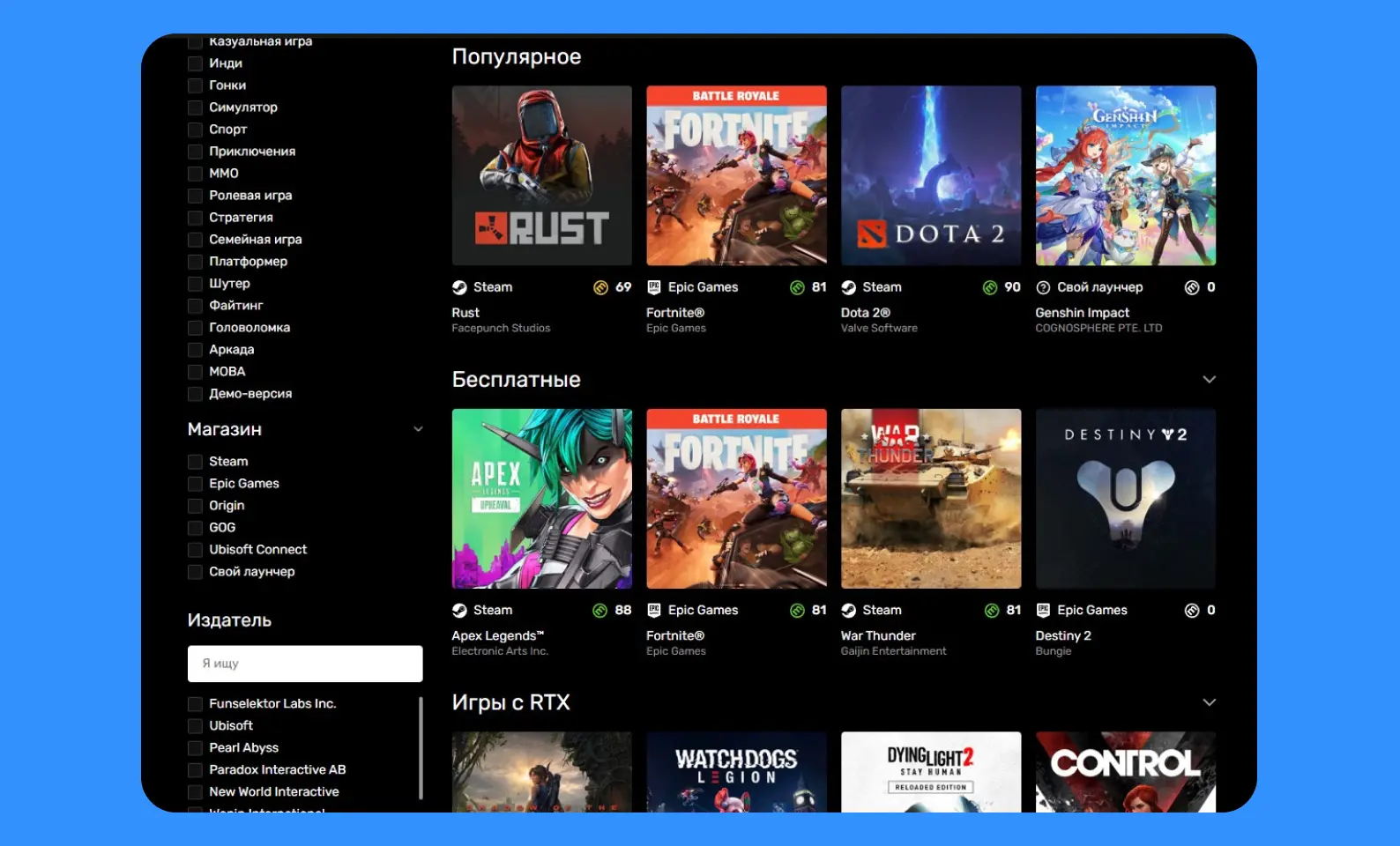The height and width of the screenshot is (846, 1400).
Task: Click the Electronic Arts Inc. text
Action: tap(500, 651)
